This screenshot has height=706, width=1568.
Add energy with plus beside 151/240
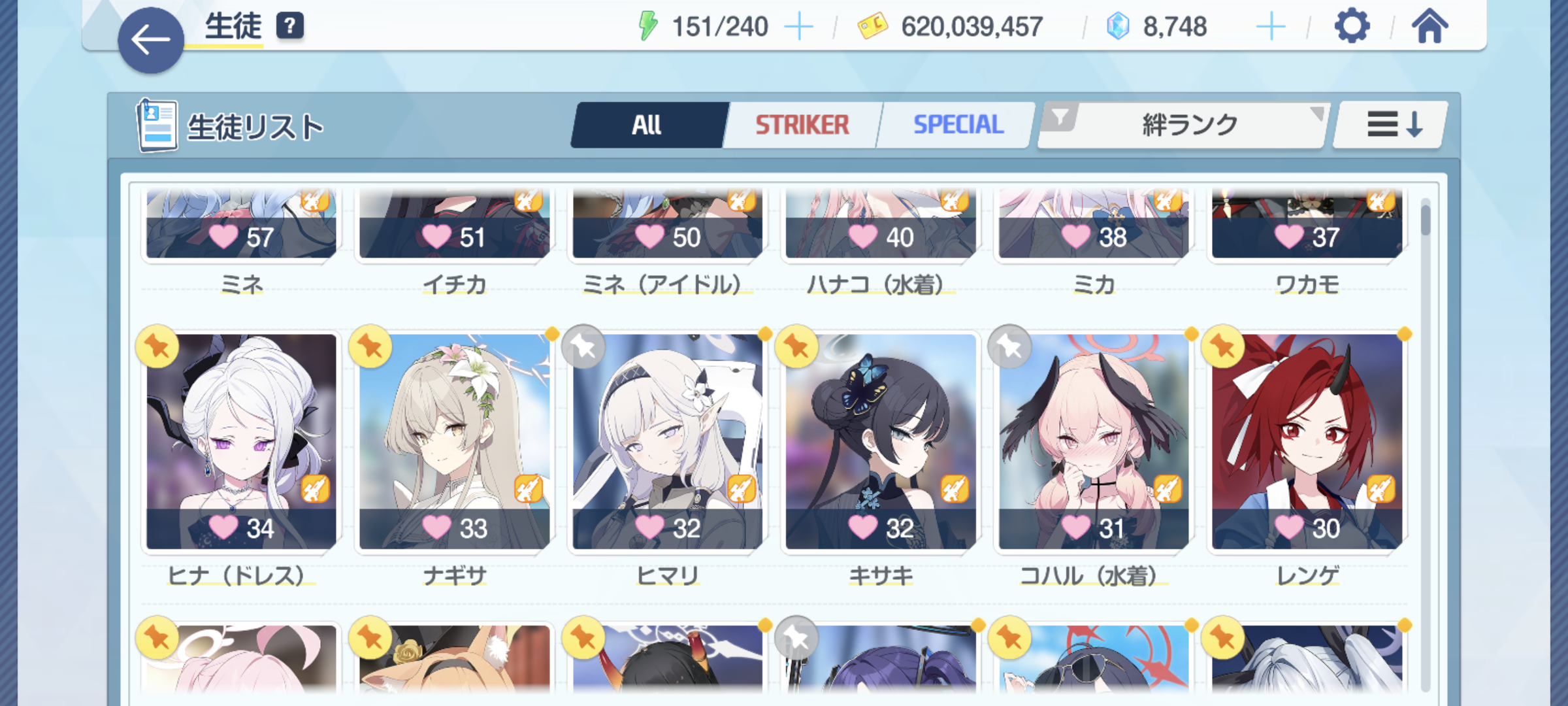click(798, 27)
